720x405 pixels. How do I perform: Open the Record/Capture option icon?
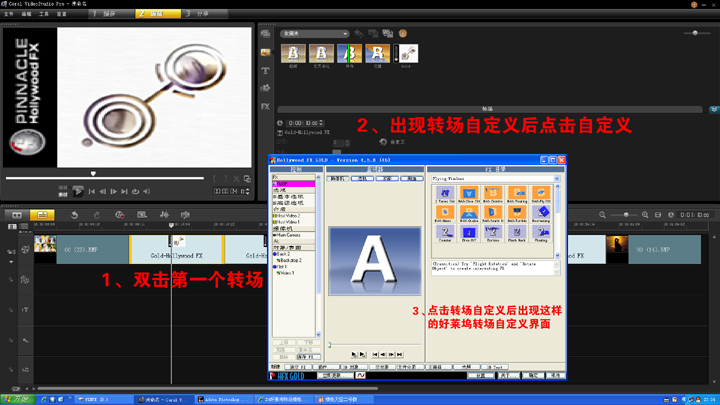[119, 215]
